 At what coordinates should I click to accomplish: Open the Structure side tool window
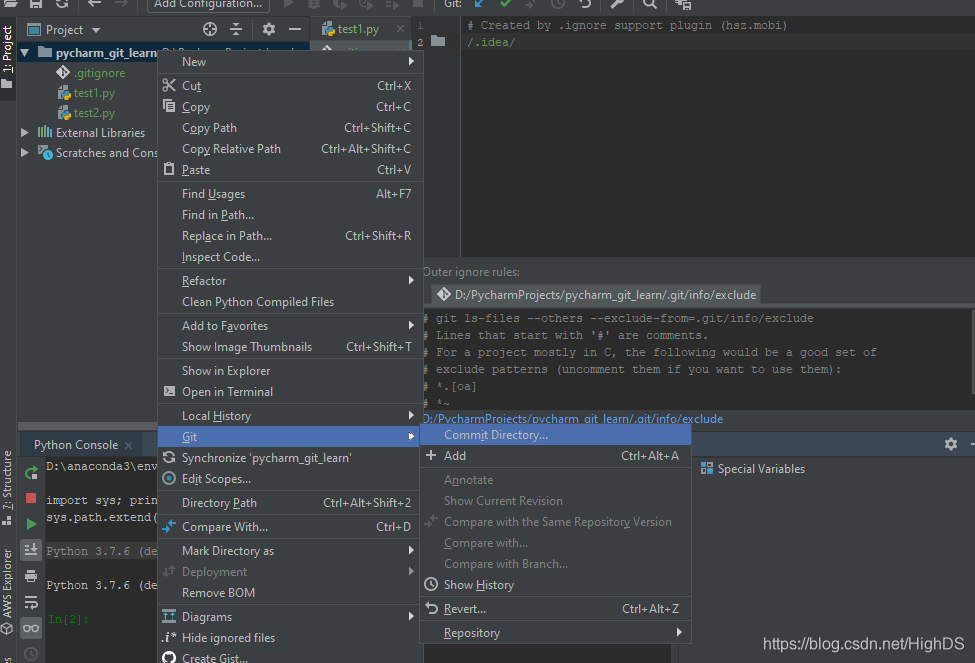click(7, 488)
